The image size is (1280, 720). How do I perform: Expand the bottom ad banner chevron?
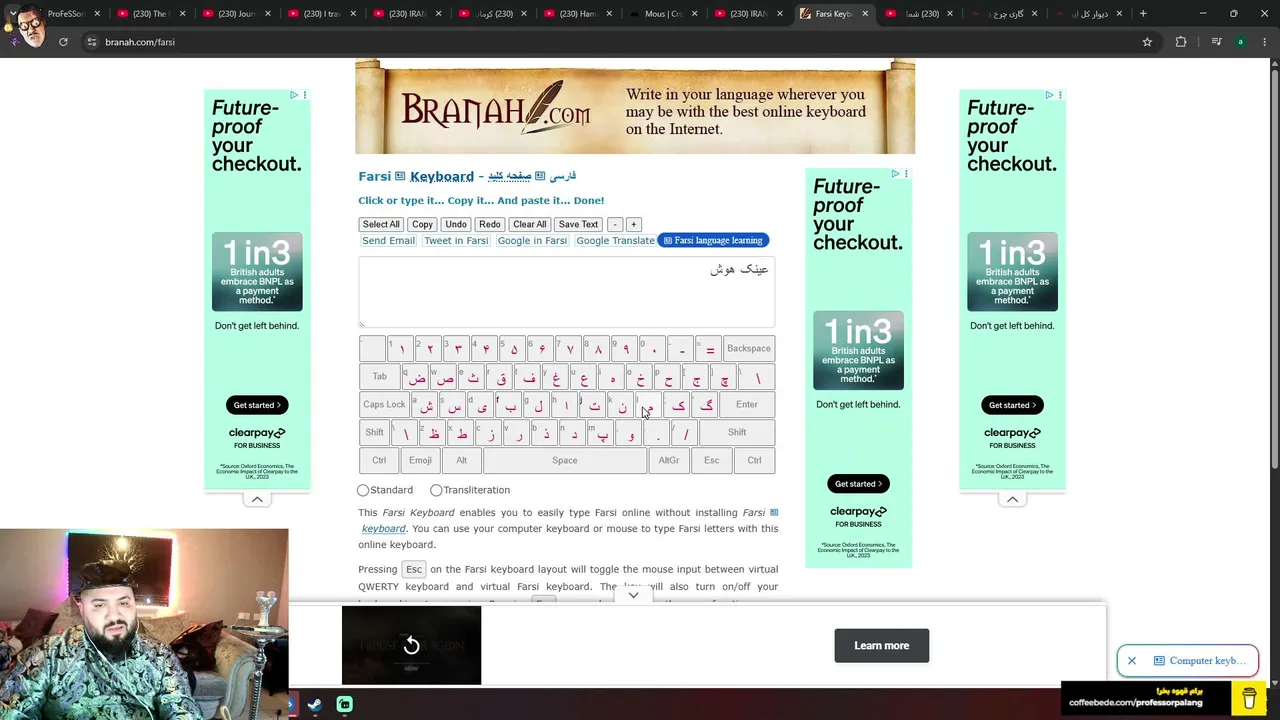click(633, 595)
